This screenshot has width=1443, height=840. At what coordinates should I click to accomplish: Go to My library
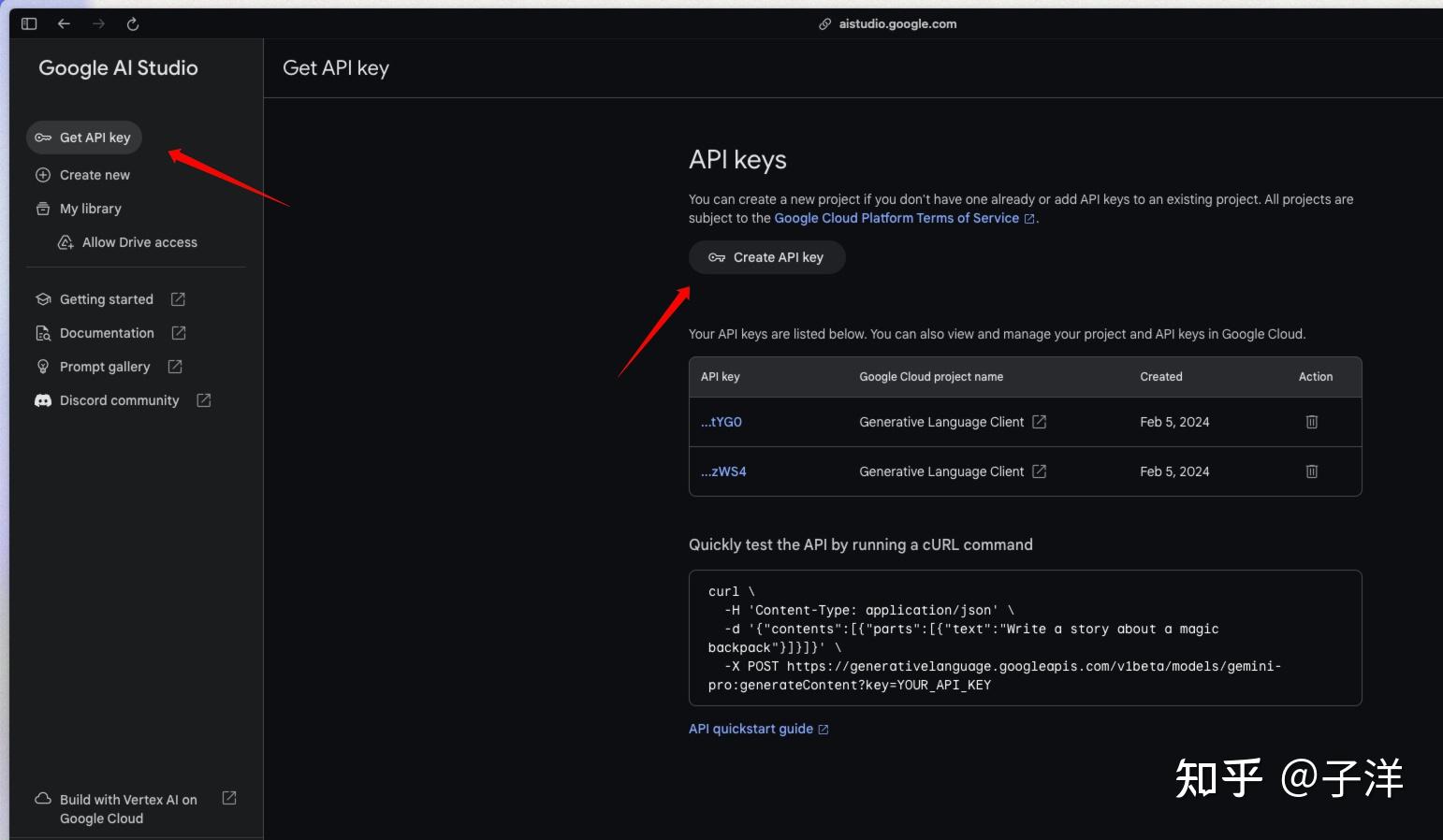tap(90, 209)
